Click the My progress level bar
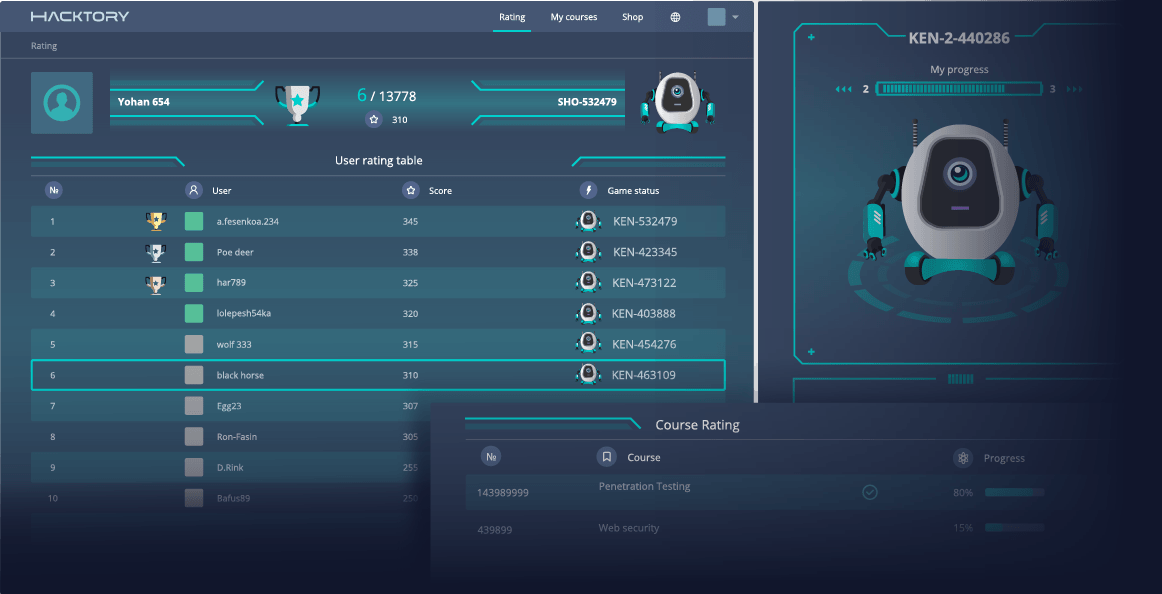 [960, 89]
